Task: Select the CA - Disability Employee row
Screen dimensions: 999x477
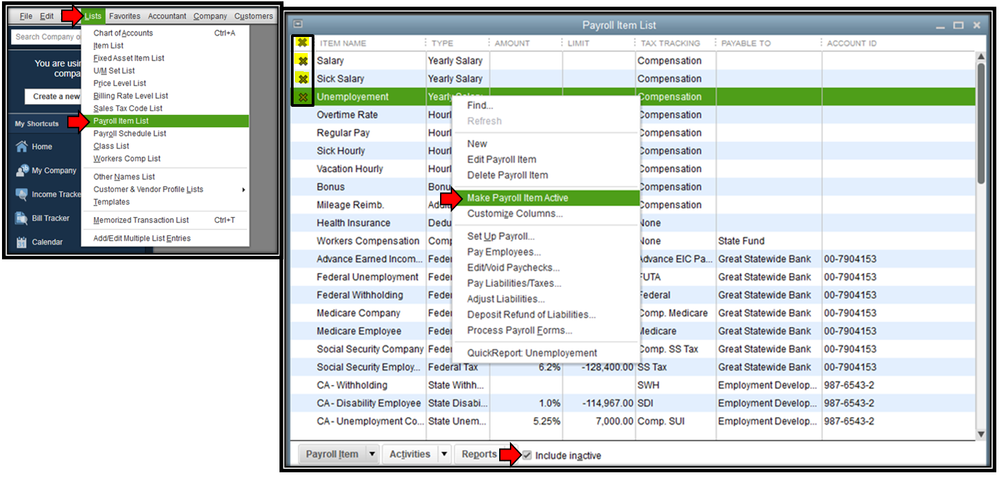Action: point(633,403)
